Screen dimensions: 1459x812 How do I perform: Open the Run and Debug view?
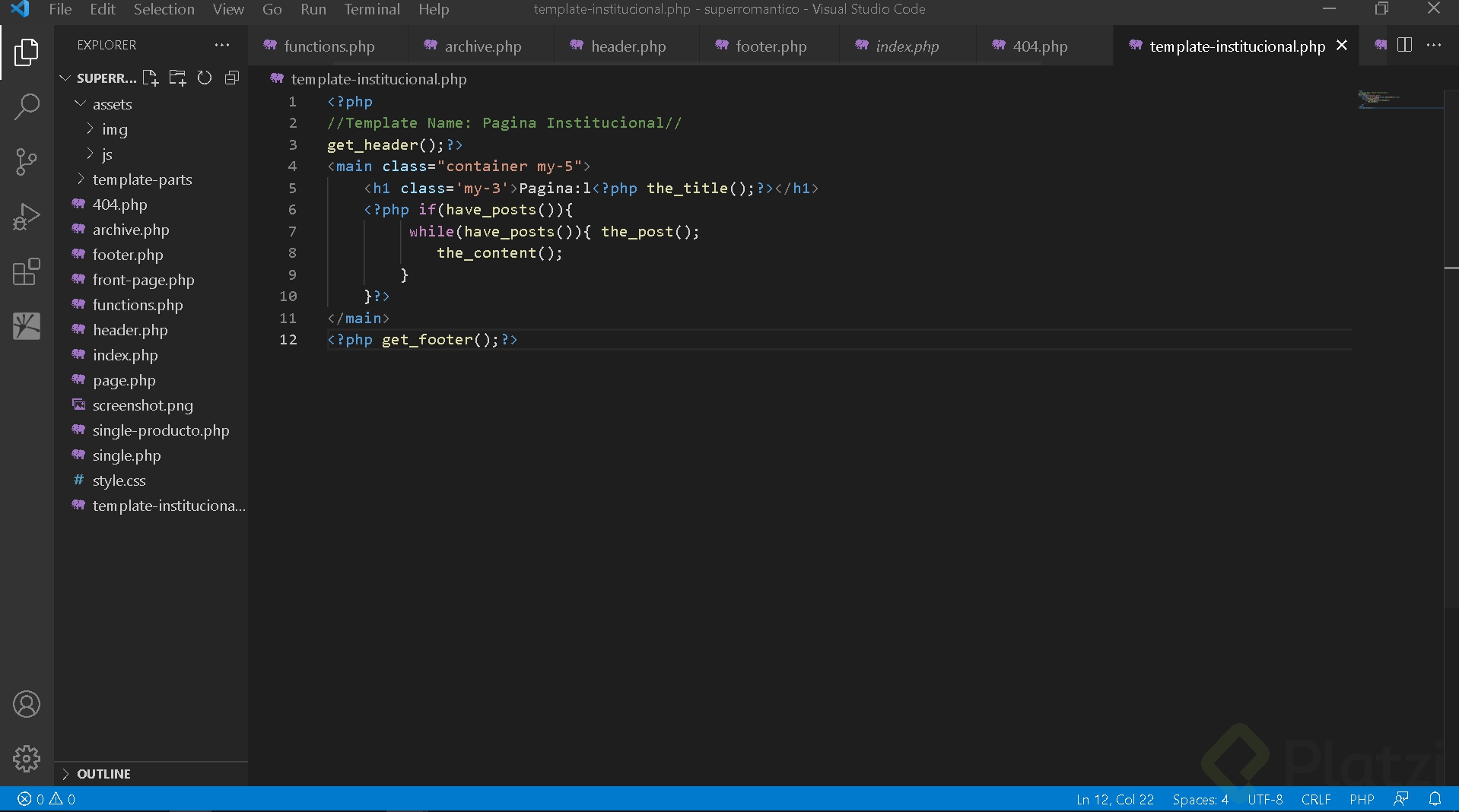point(27,217)
